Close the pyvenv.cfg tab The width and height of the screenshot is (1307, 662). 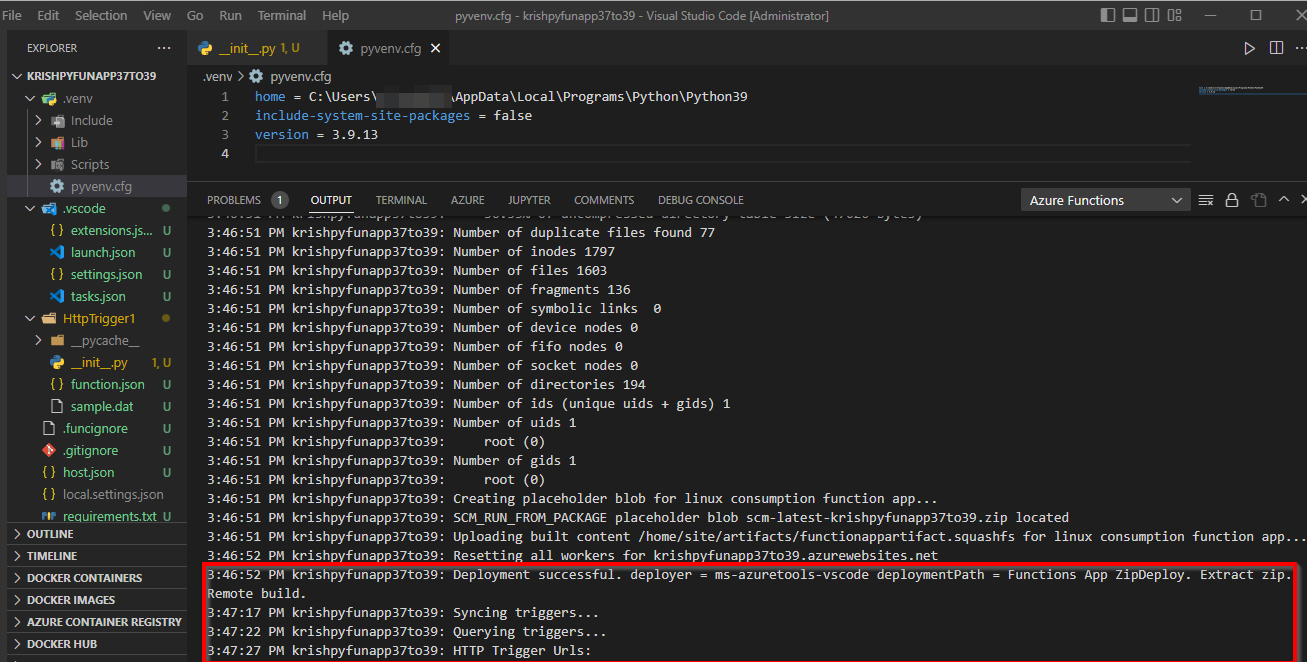coord(436,48)
